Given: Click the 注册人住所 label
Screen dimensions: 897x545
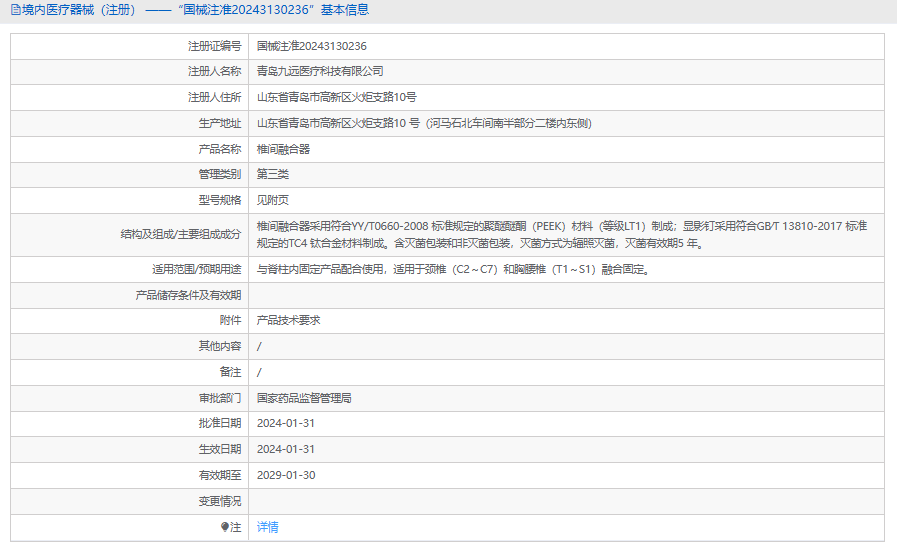Looking at the screenshot, I should pyautogui.click(x=215, y=97).
